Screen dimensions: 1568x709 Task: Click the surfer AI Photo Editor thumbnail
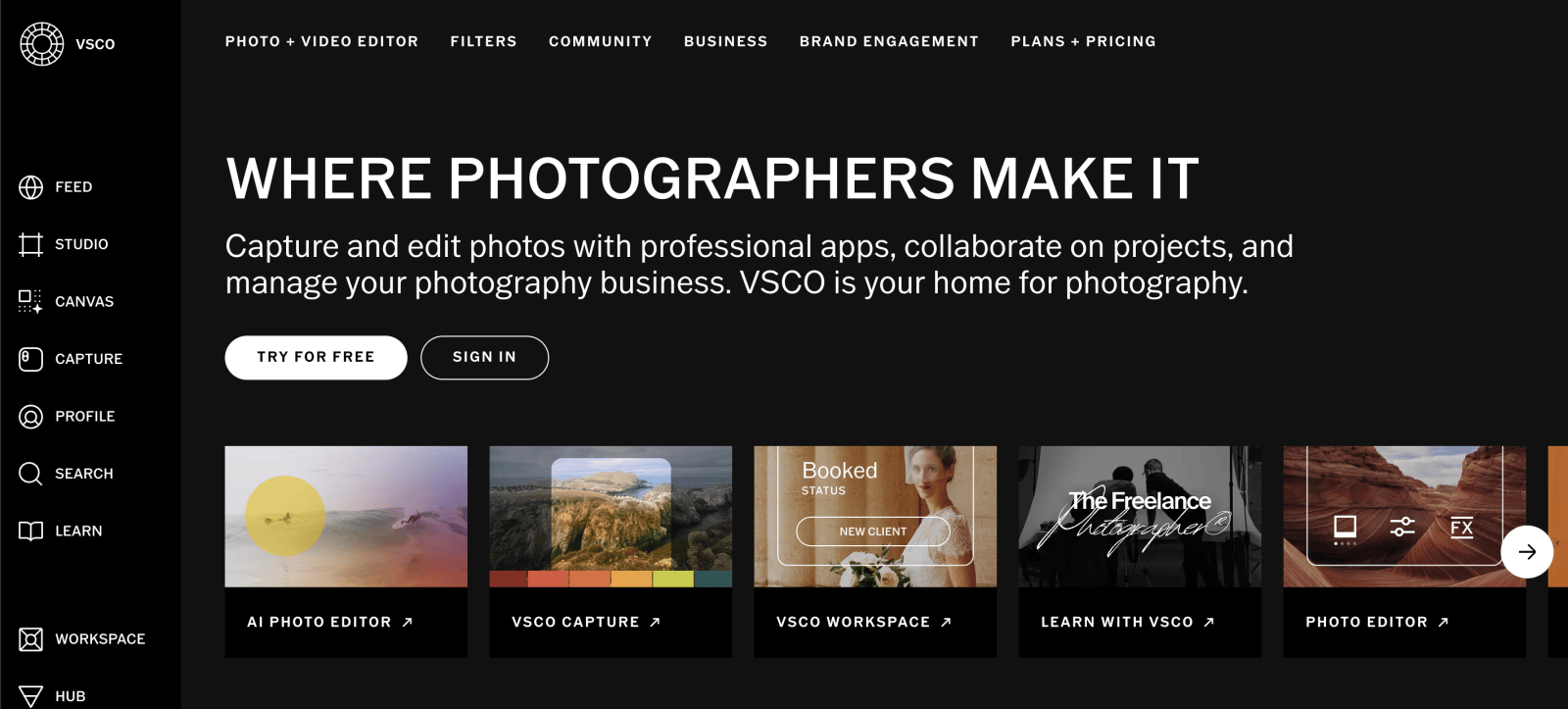point(346,517)
